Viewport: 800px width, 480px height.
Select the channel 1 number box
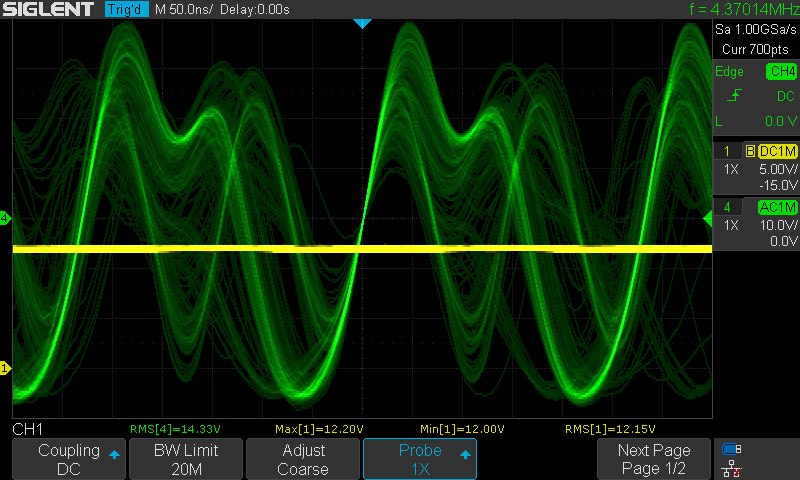[x=727, y=151]
